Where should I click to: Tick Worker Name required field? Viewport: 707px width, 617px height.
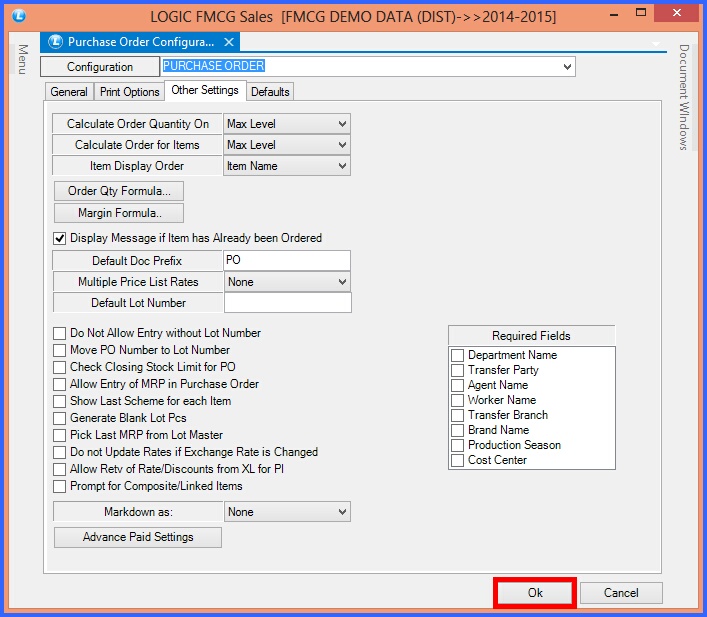pyautogui.click(x=458, y=400)
